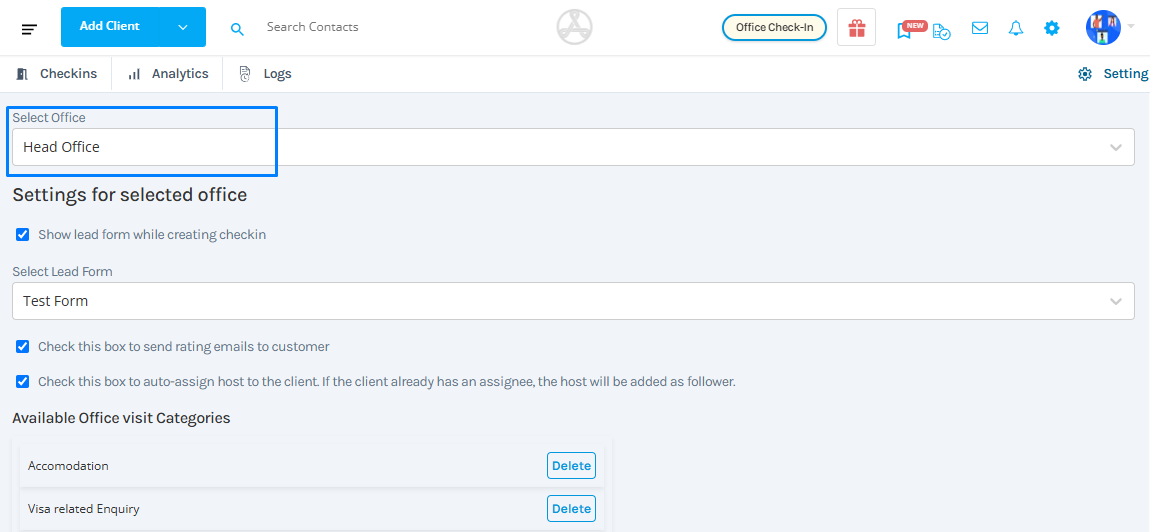This screenshot has height=532, width=1150.
Task: Expand the arrow next to profile avatar
Action: coord(1130,26)
